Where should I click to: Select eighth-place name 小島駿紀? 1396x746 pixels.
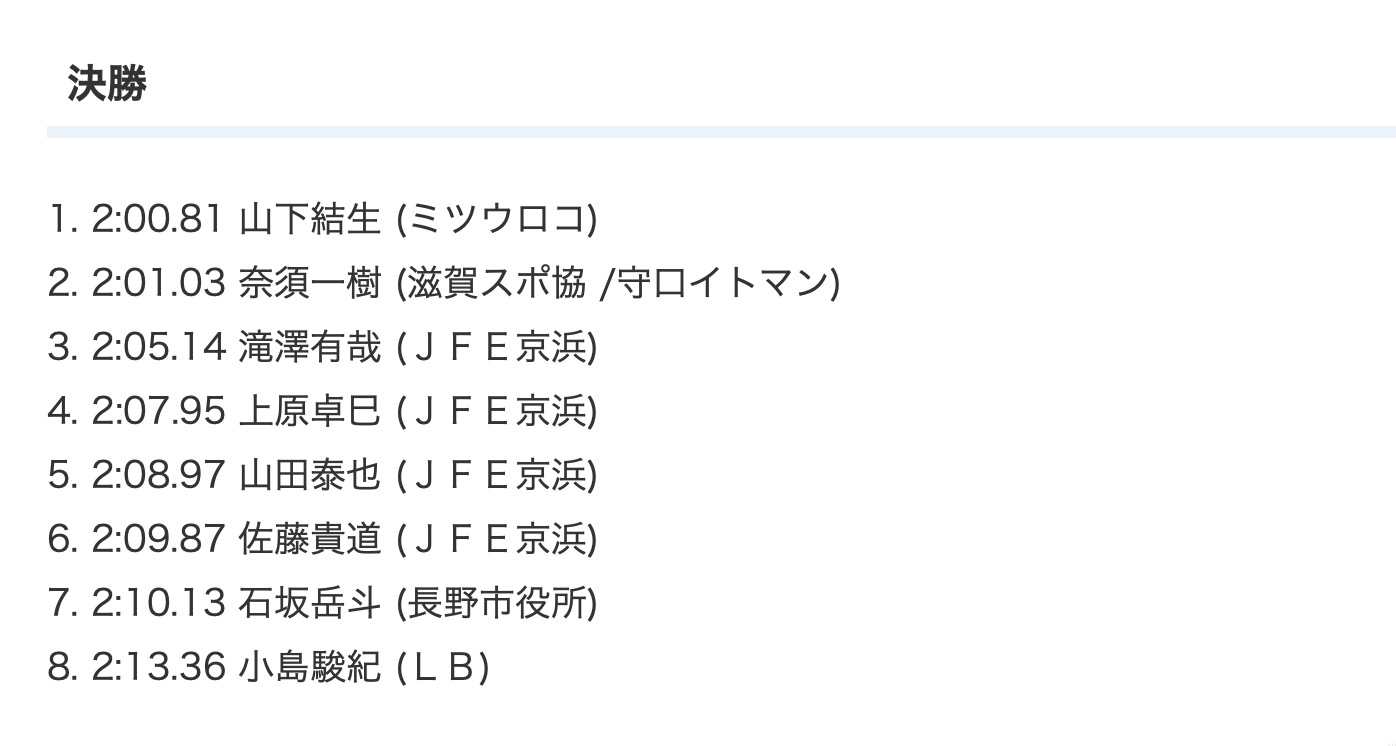click(310, 668)
